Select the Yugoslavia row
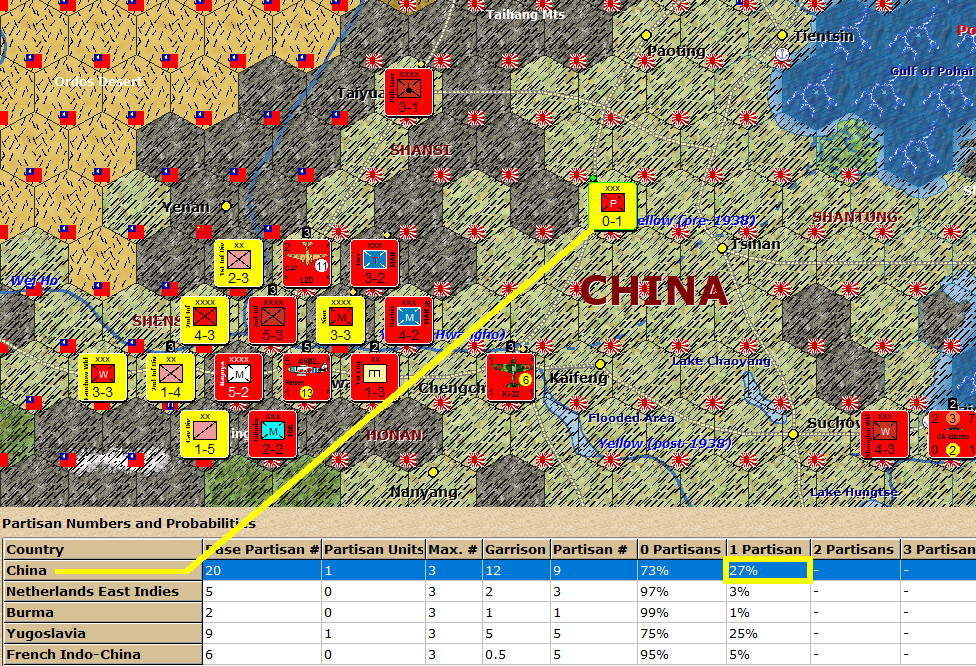This screenshot has height=666, width=976. (x=488, y=634)
